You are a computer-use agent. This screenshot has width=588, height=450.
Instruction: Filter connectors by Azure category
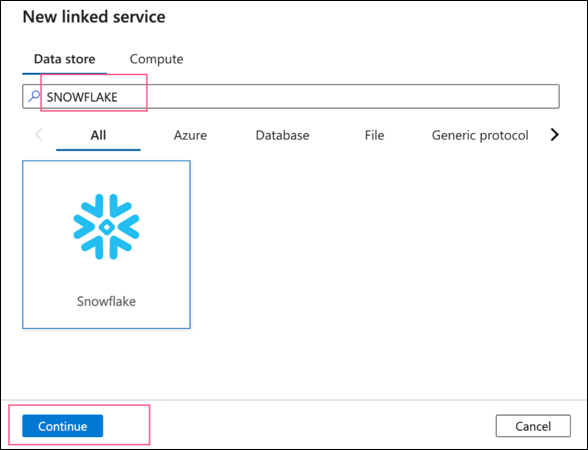point(190,135)
